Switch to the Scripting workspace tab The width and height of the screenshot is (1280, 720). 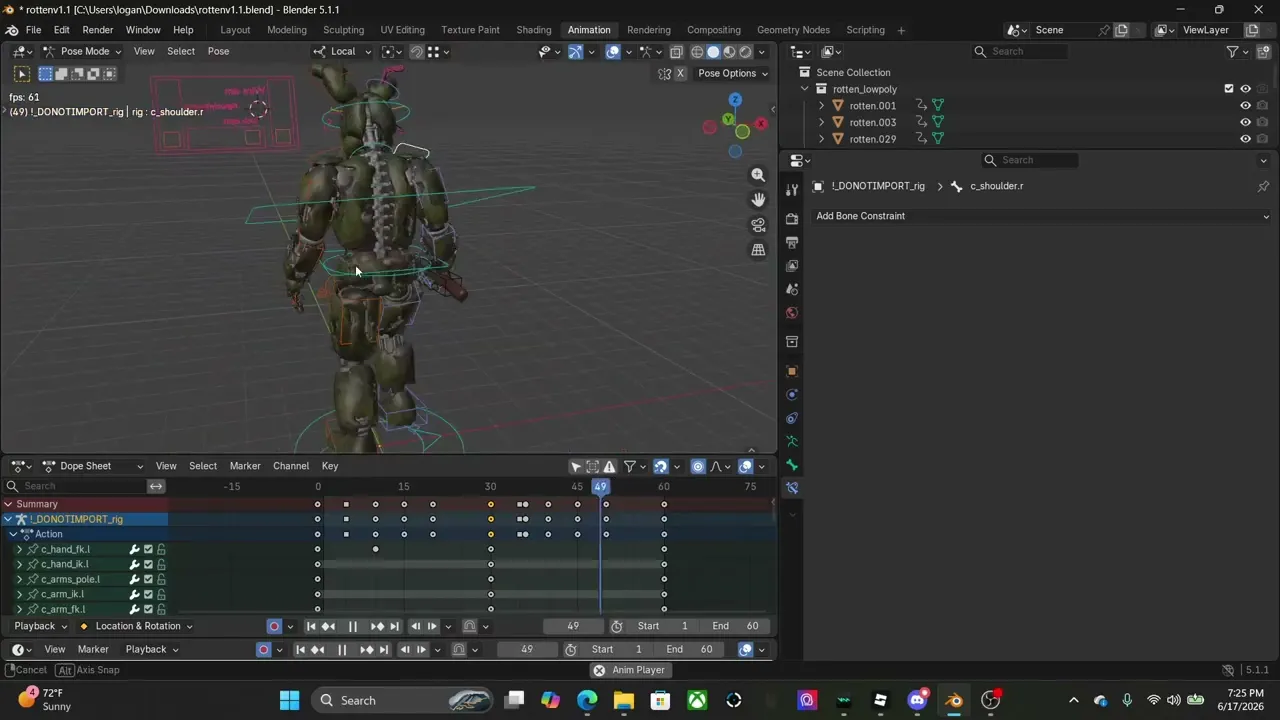[x=865, y=30]
